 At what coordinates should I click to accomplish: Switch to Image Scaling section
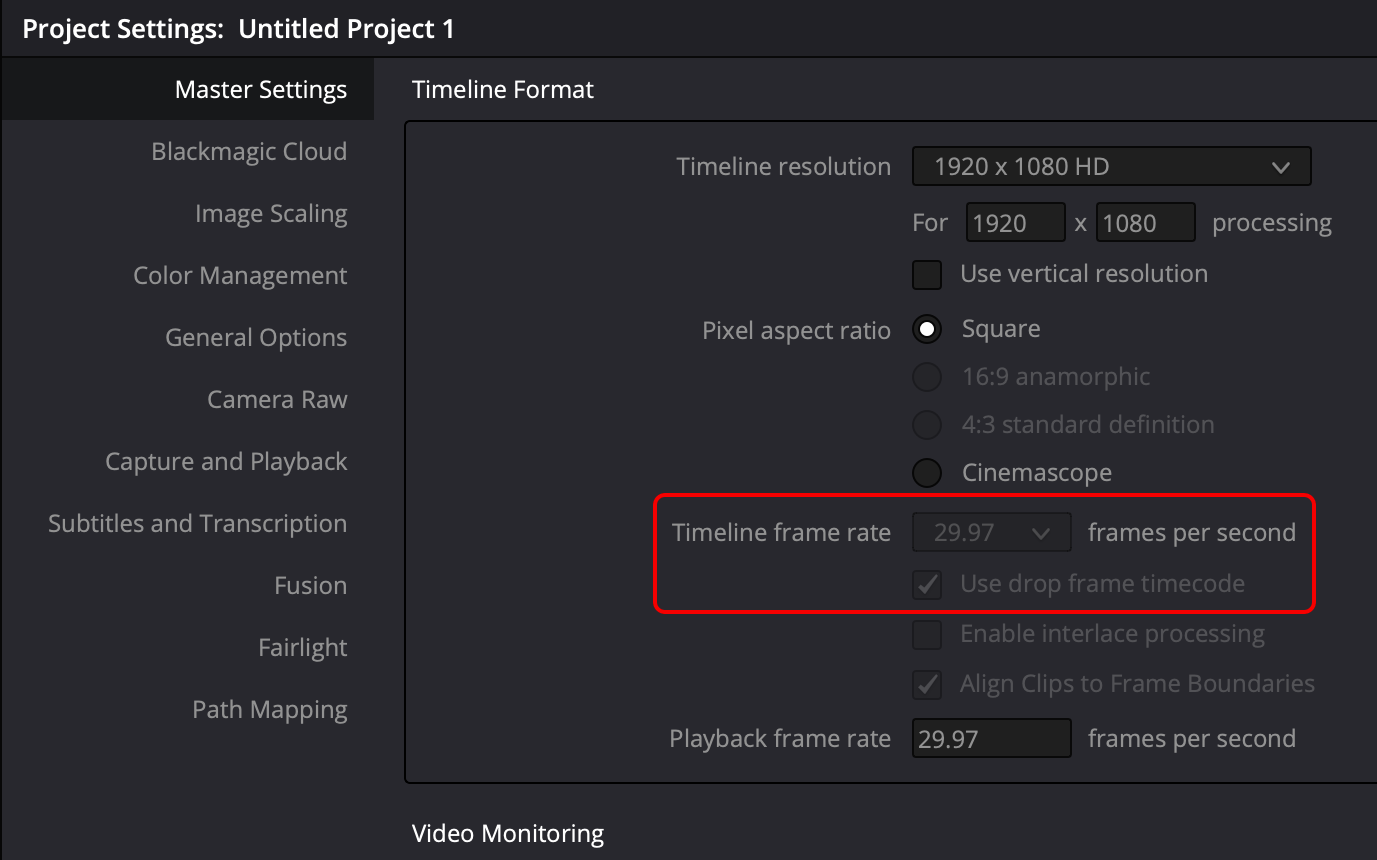click(271, 214)
